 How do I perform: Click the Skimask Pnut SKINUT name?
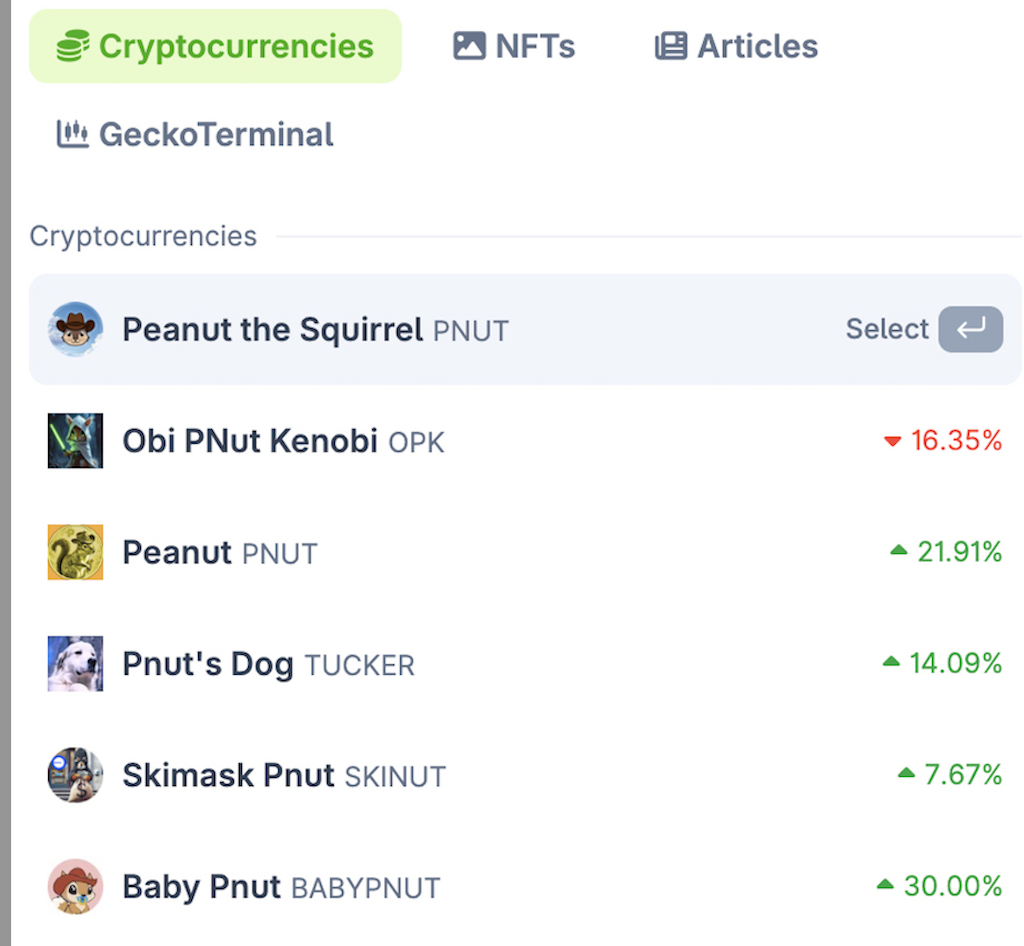coord(284,776)
